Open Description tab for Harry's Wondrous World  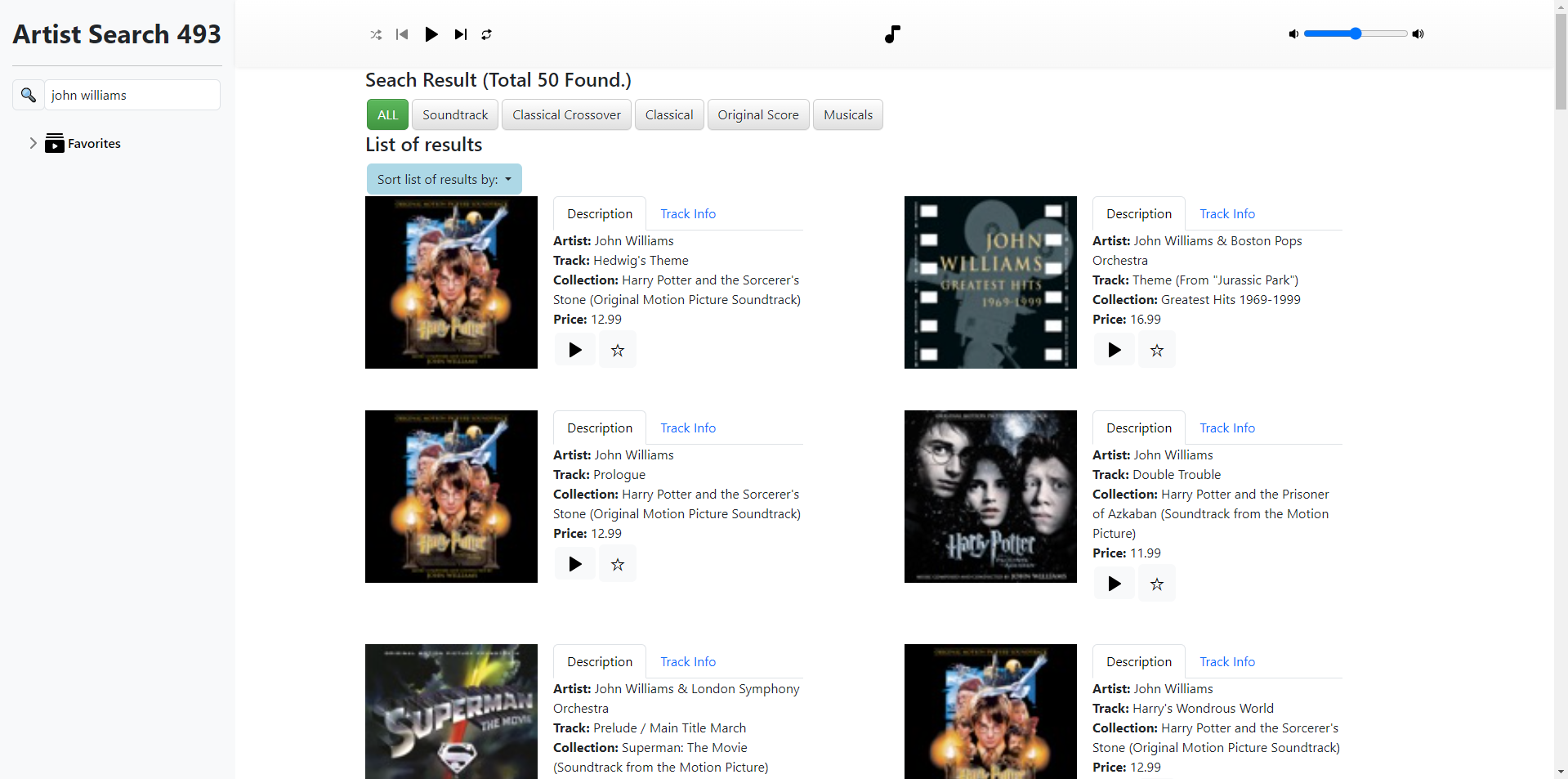point(1139,661)
